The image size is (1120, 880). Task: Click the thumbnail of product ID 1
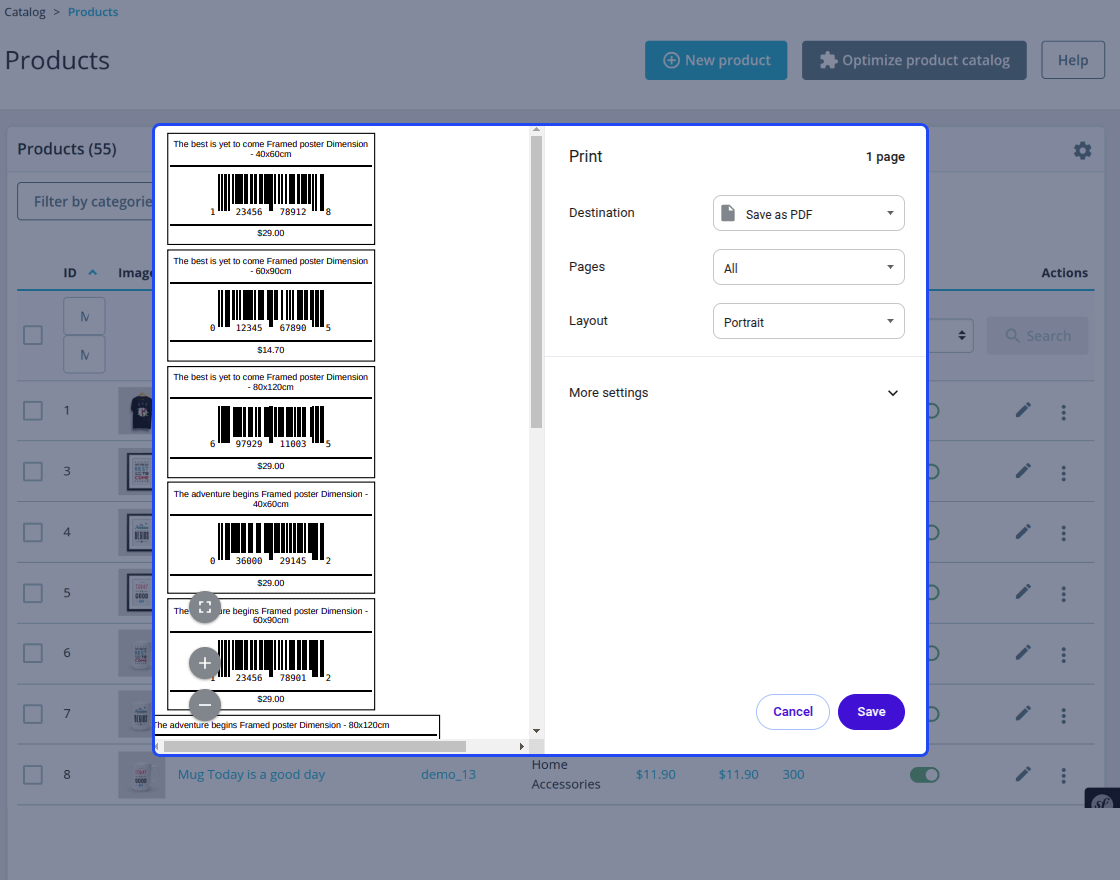click(135, 411)
